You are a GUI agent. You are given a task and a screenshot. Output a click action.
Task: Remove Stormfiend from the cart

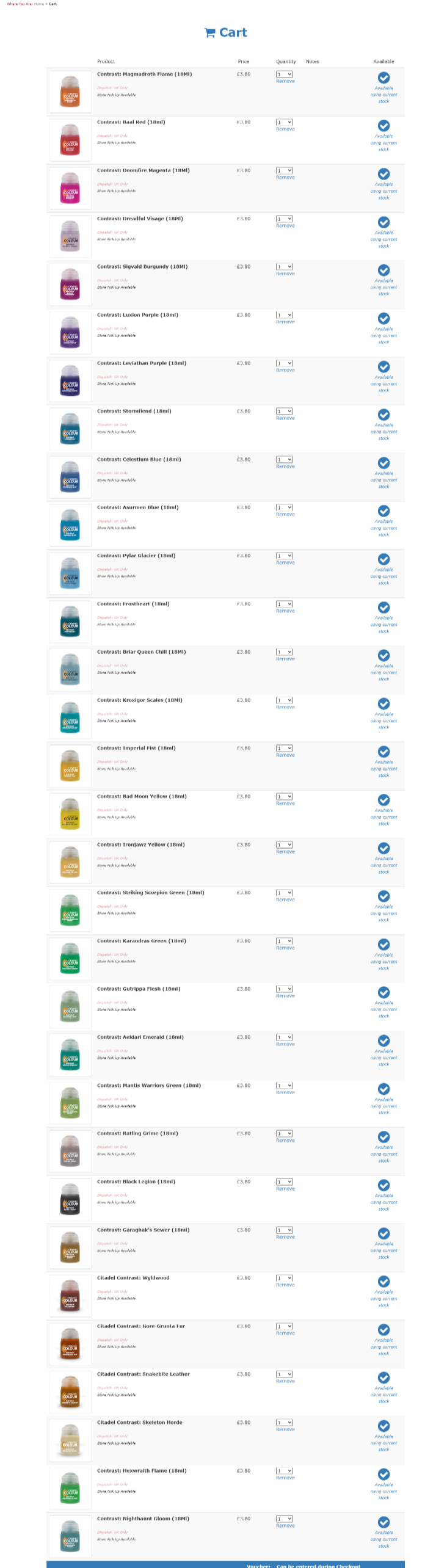[285, 418]
